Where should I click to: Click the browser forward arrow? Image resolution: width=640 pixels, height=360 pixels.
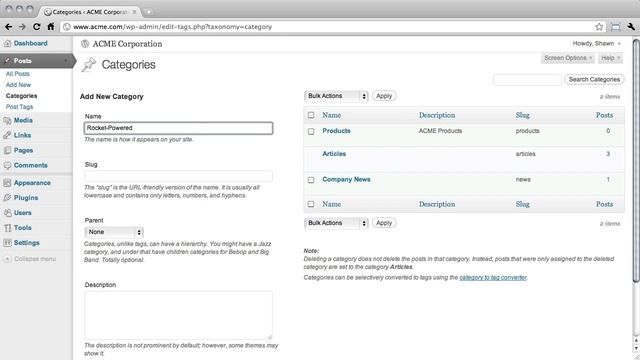click(x=22, y=27)
